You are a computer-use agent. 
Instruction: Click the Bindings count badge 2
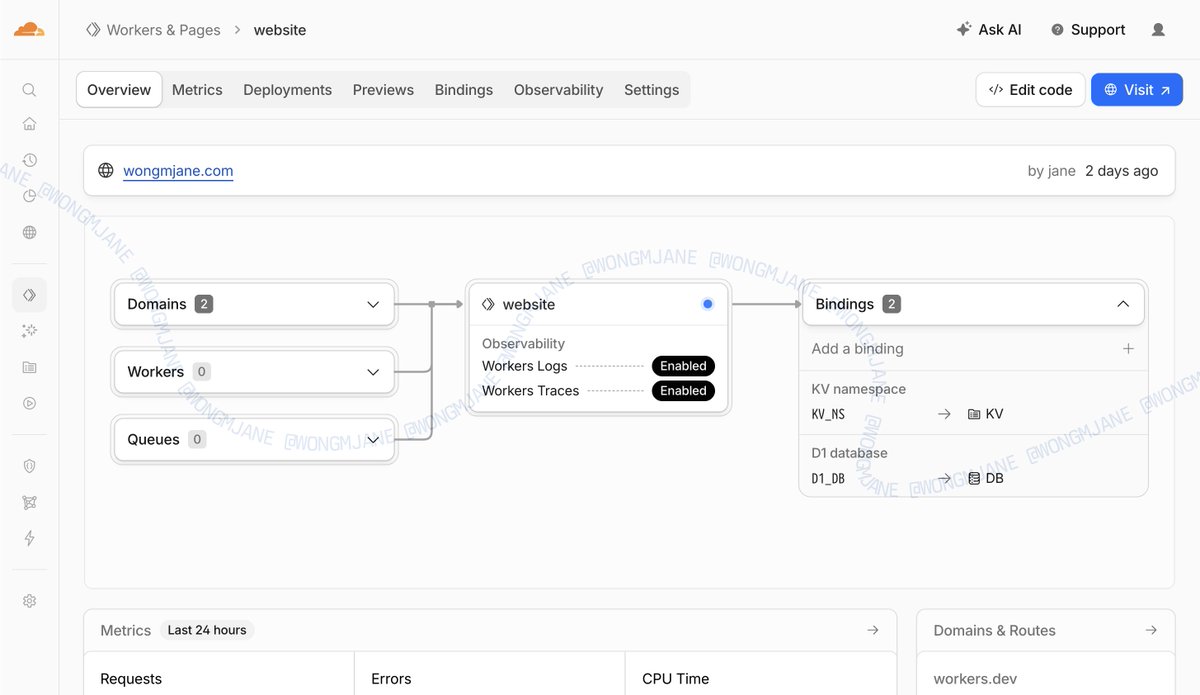(892, 304)
